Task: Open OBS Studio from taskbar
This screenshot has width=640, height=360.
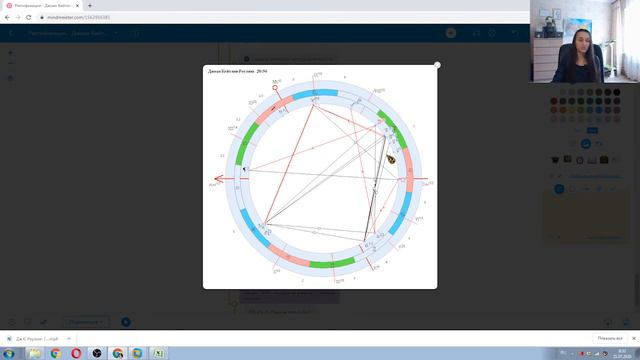Action: click(97, 353)
